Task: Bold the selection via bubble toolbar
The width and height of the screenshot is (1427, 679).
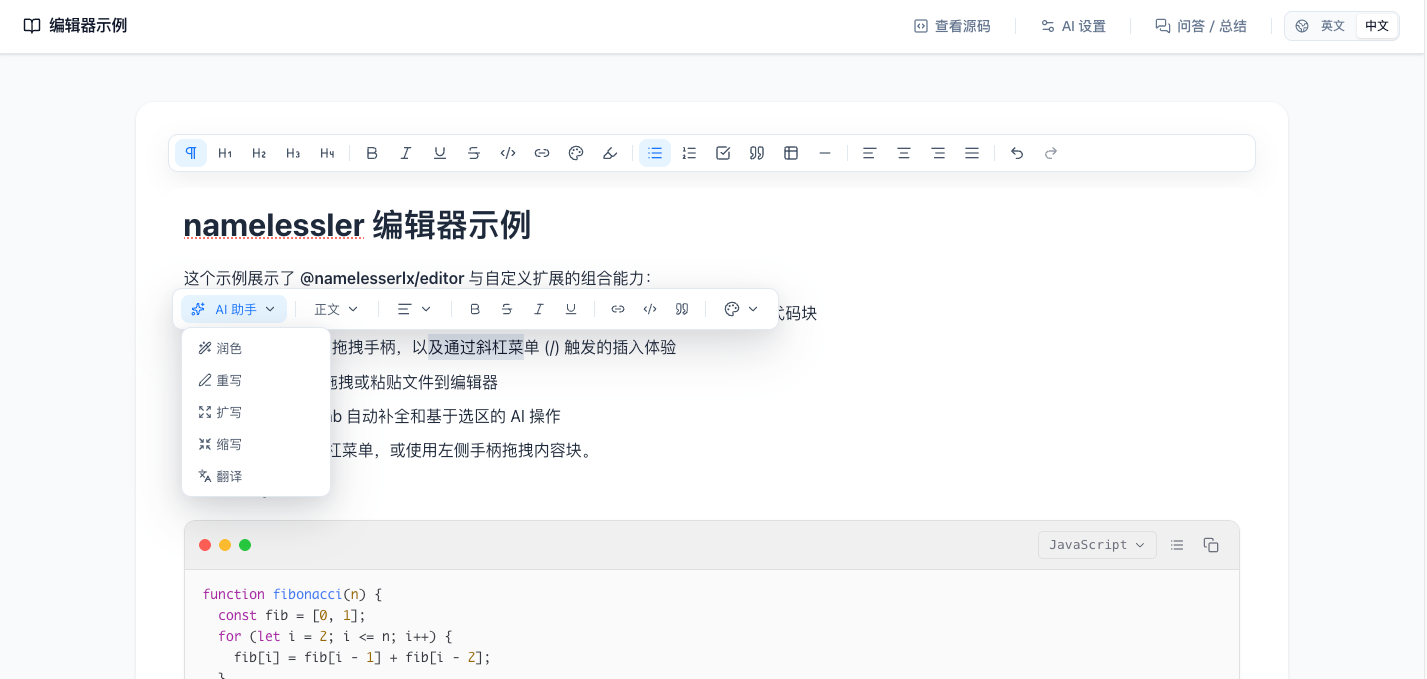Action: [475, 309]
